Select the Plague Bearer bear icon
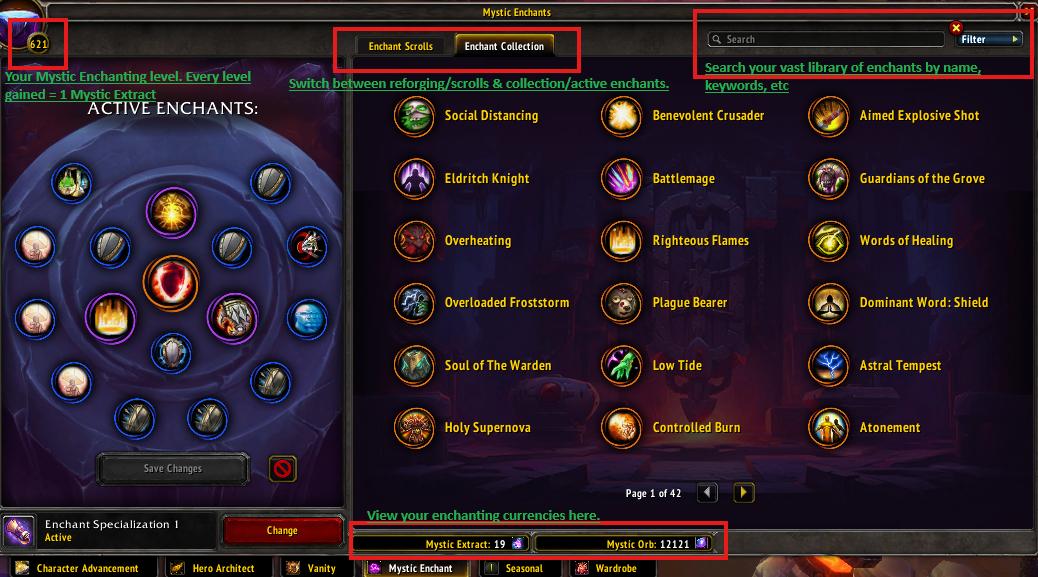 [622, 303]
